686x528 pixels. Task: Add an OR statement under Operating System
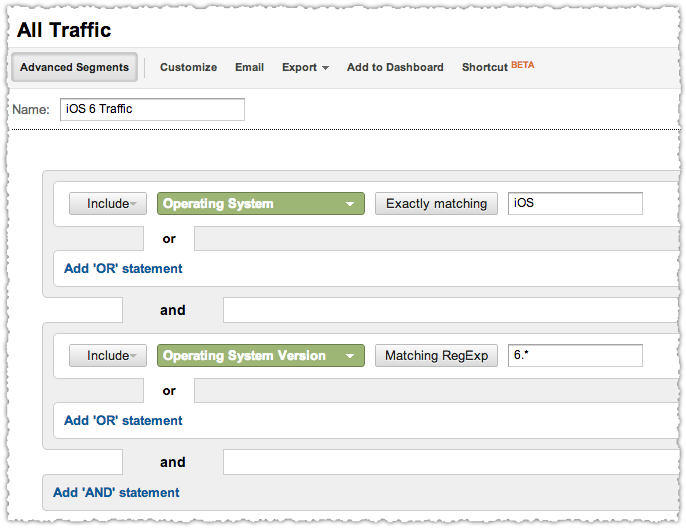123,269
